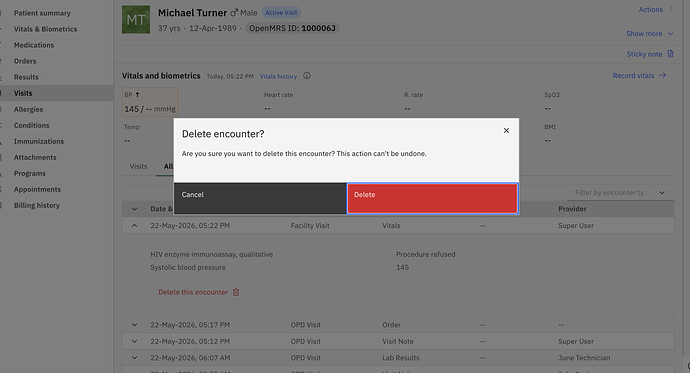690x373 pixels.
Task: Open the Vitals history link
Action: 278,77
